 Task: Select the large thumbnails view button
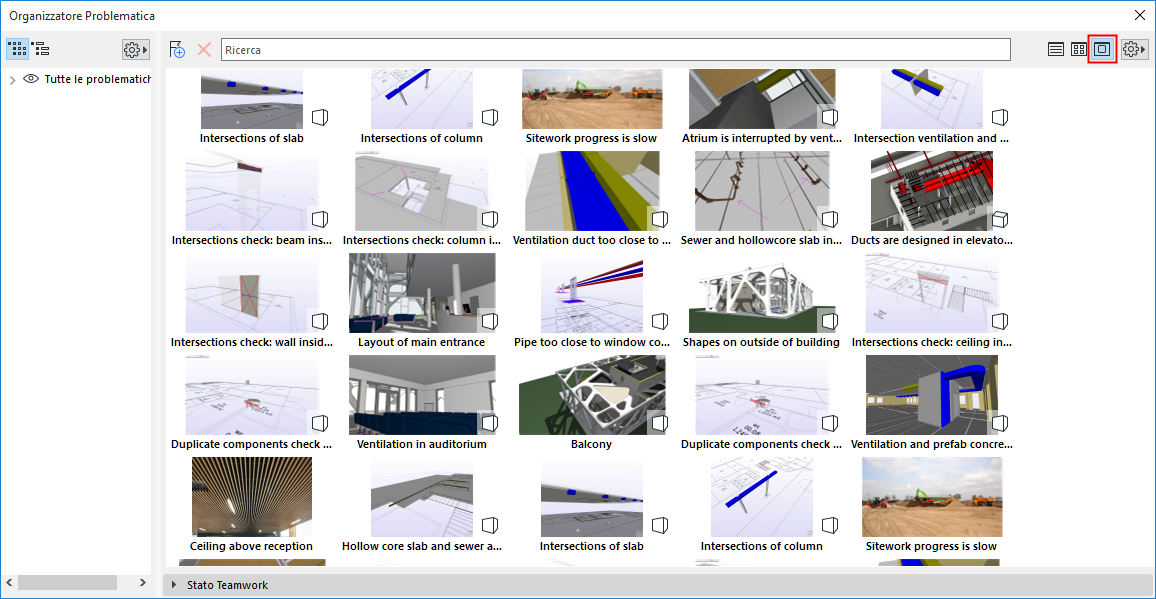1102,49
